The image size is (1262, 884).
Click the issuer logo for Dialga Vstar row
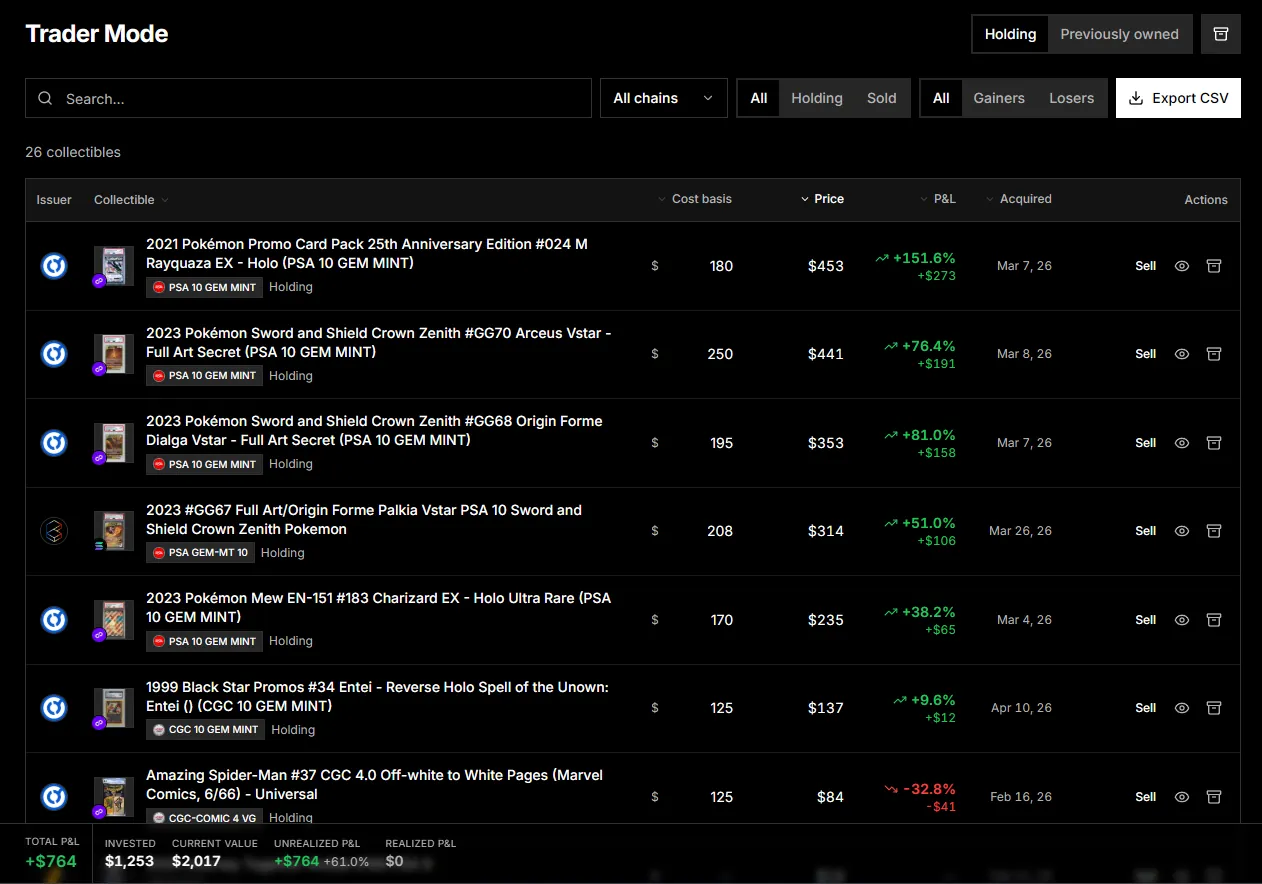(x=54, y=442)
